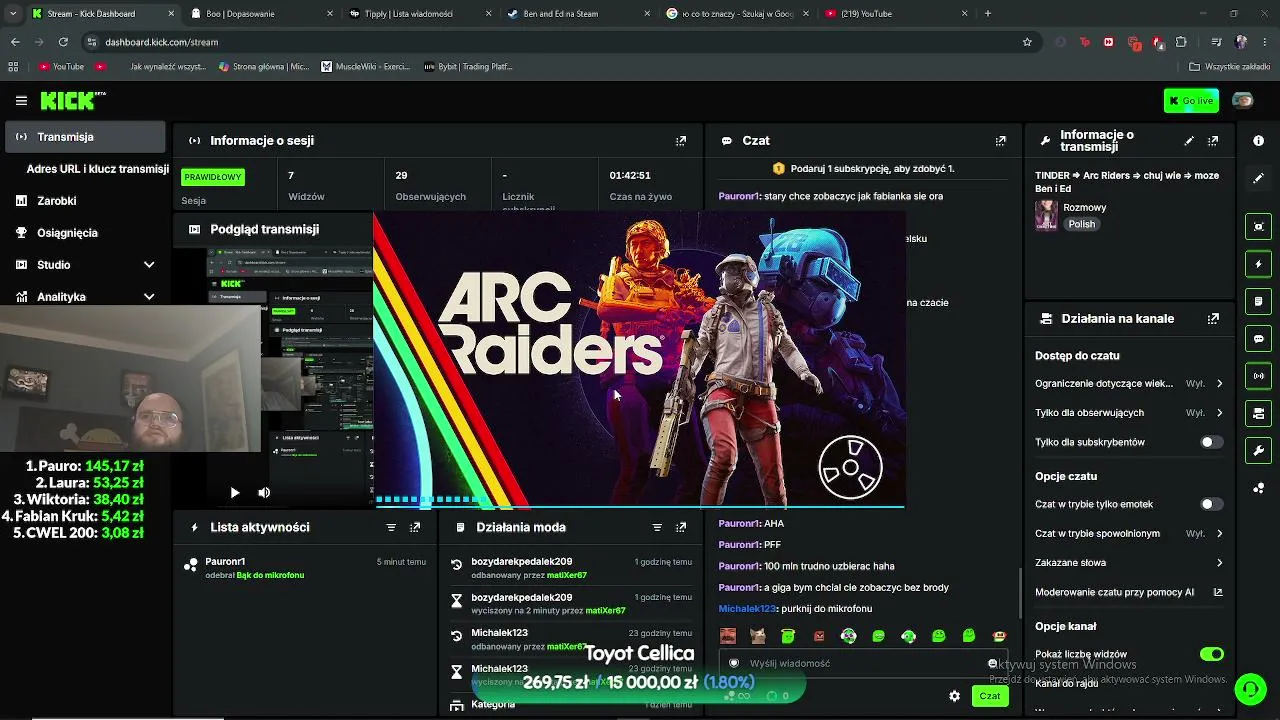Screen dimensions: 1280x720
Task: Open the hamburger menu next to Kick logo
Action: coord(21,101)
